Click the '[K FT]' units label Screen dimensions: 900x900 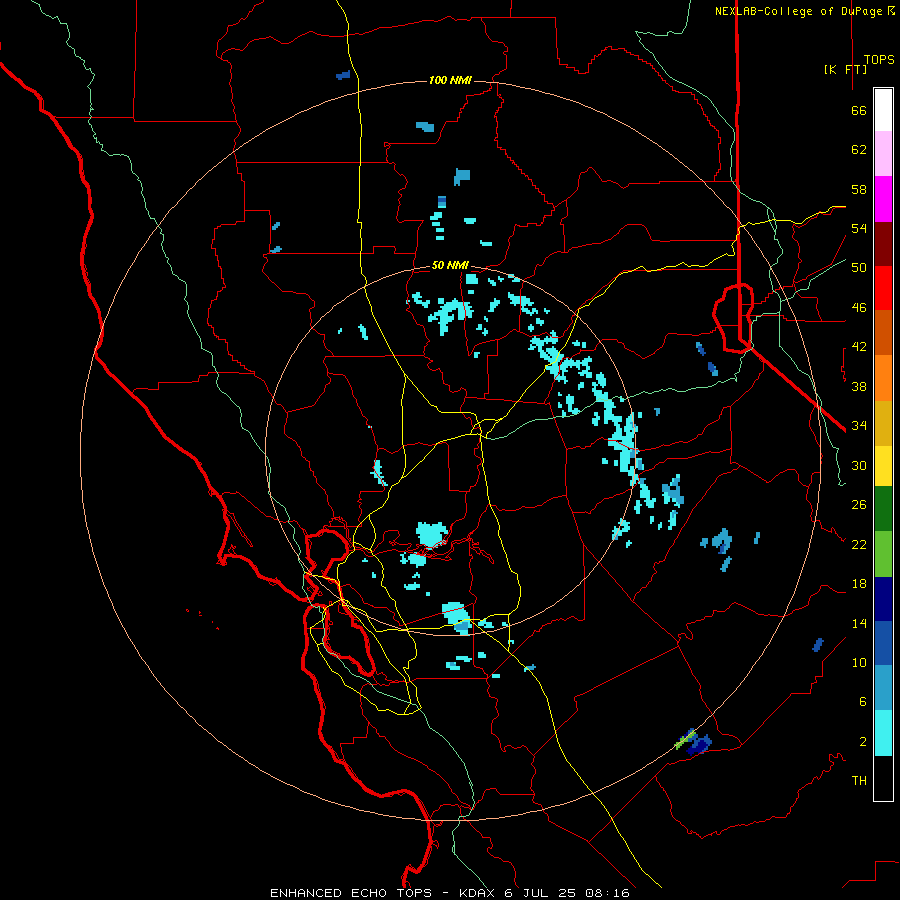(x=845, y=70)
